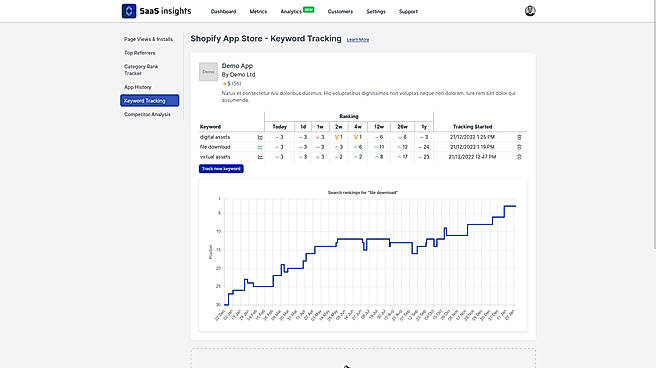
Task: Click the Demo App thumbnail
Action: 208,72
